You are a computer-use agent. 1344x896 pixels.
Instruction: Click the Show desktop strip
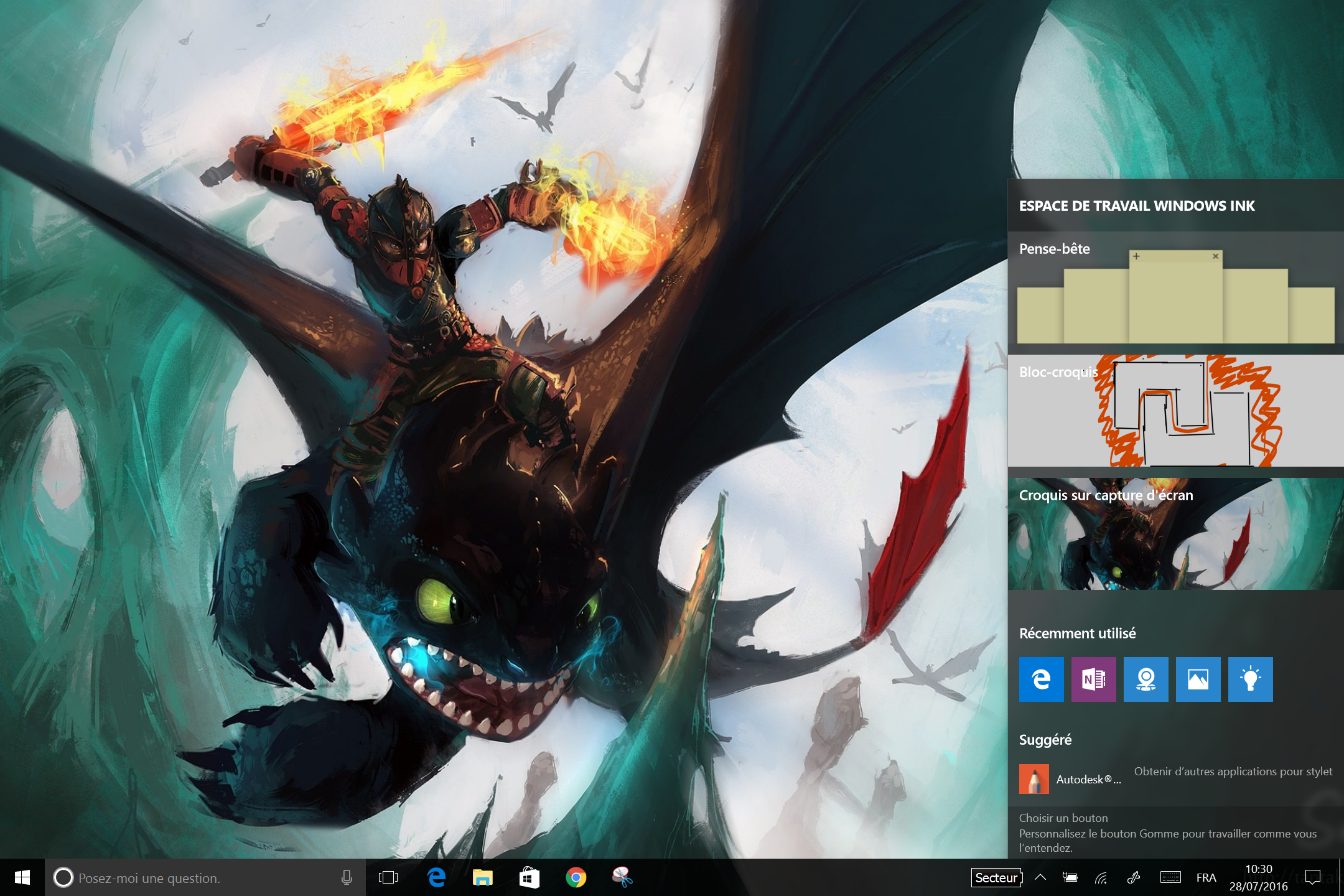click(x=1341, y=877)
